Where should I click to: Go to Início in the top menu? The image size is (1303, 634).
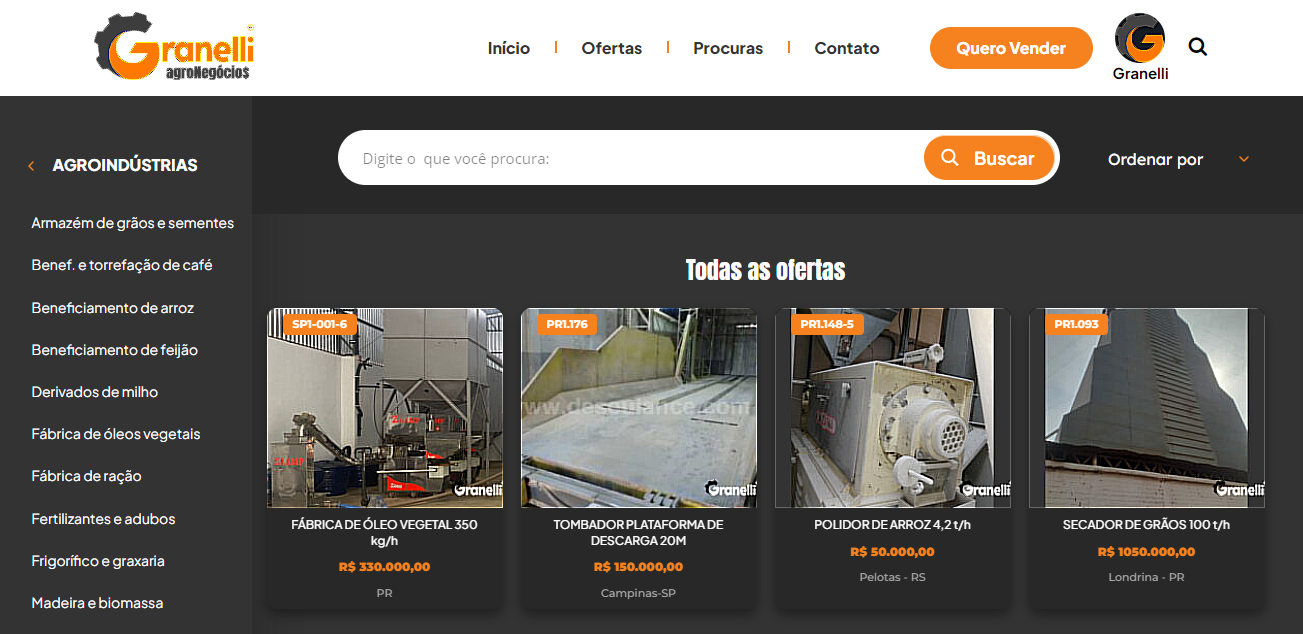point(509,48)
